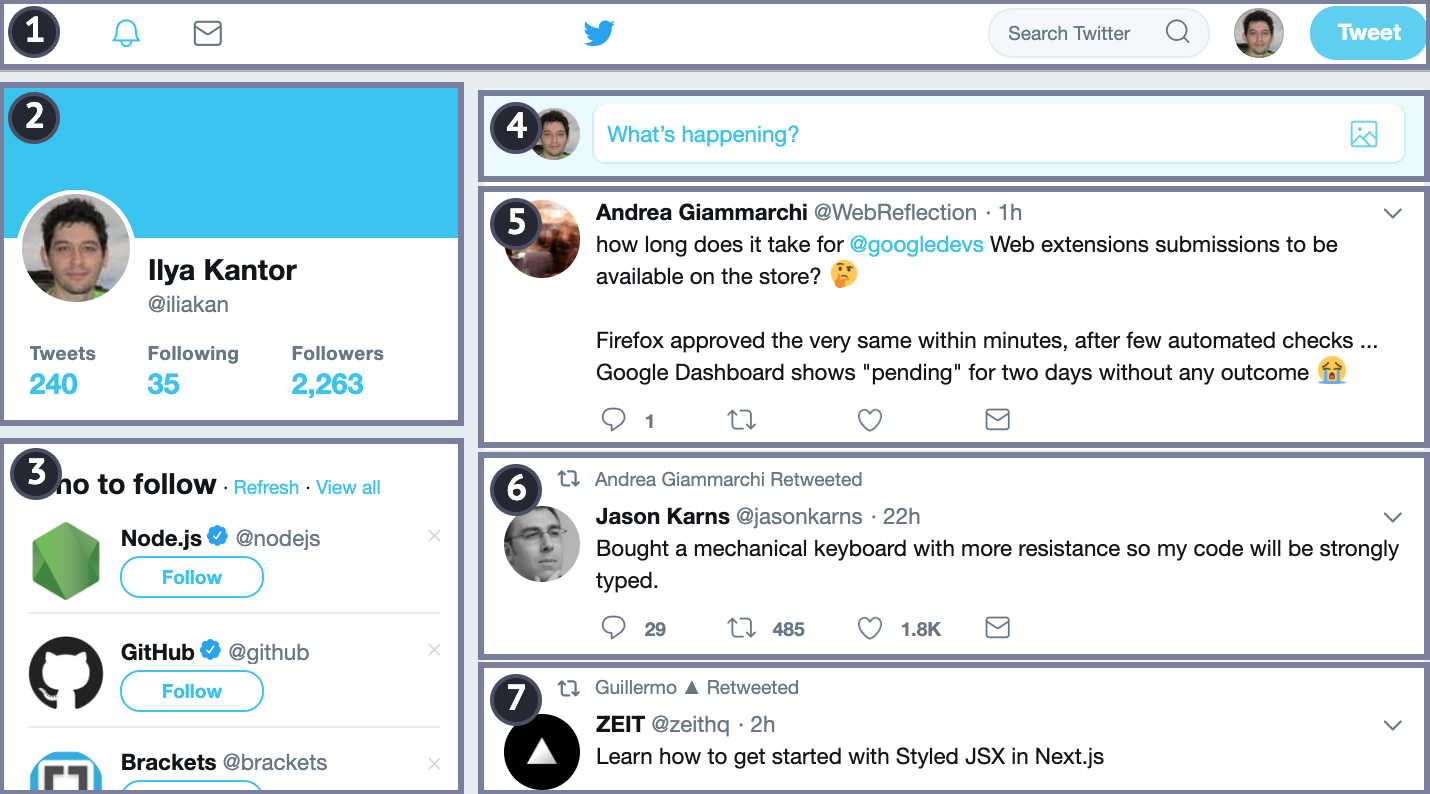Expand the ZEIT tweet menu chevron
Image resolution: width=1430 pixels, height=794 pixels.
(1392, 725)
